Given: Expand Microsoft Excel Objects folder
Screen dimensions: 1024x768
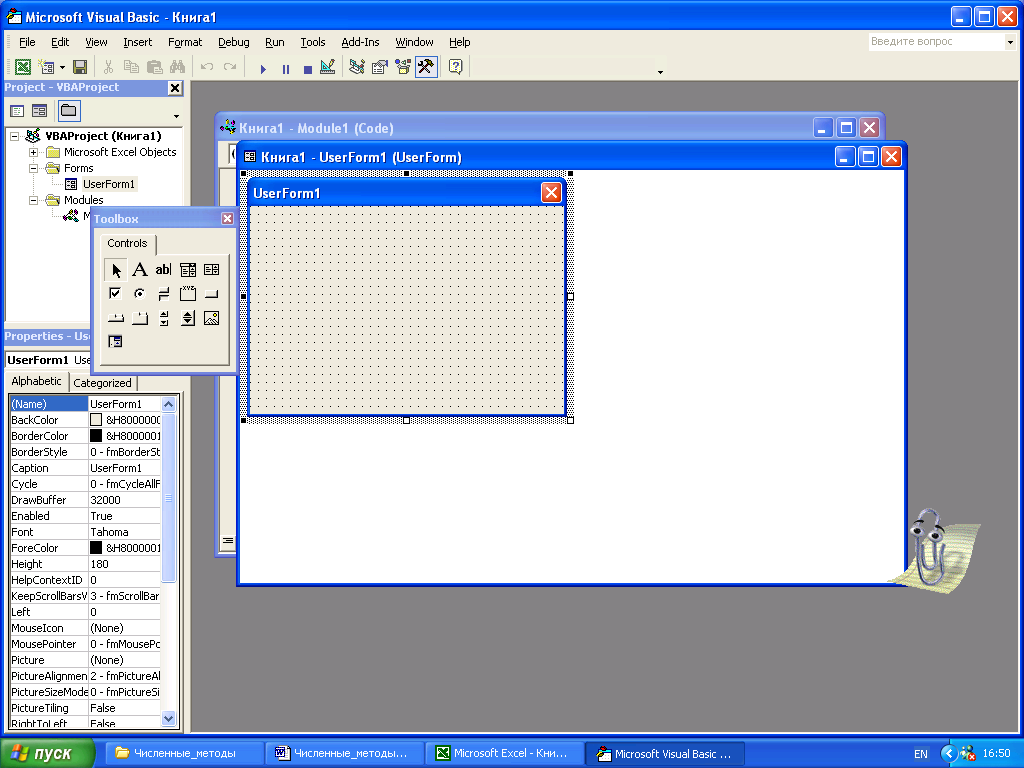Looking at the screenshot, I should (x=33, y=152).
